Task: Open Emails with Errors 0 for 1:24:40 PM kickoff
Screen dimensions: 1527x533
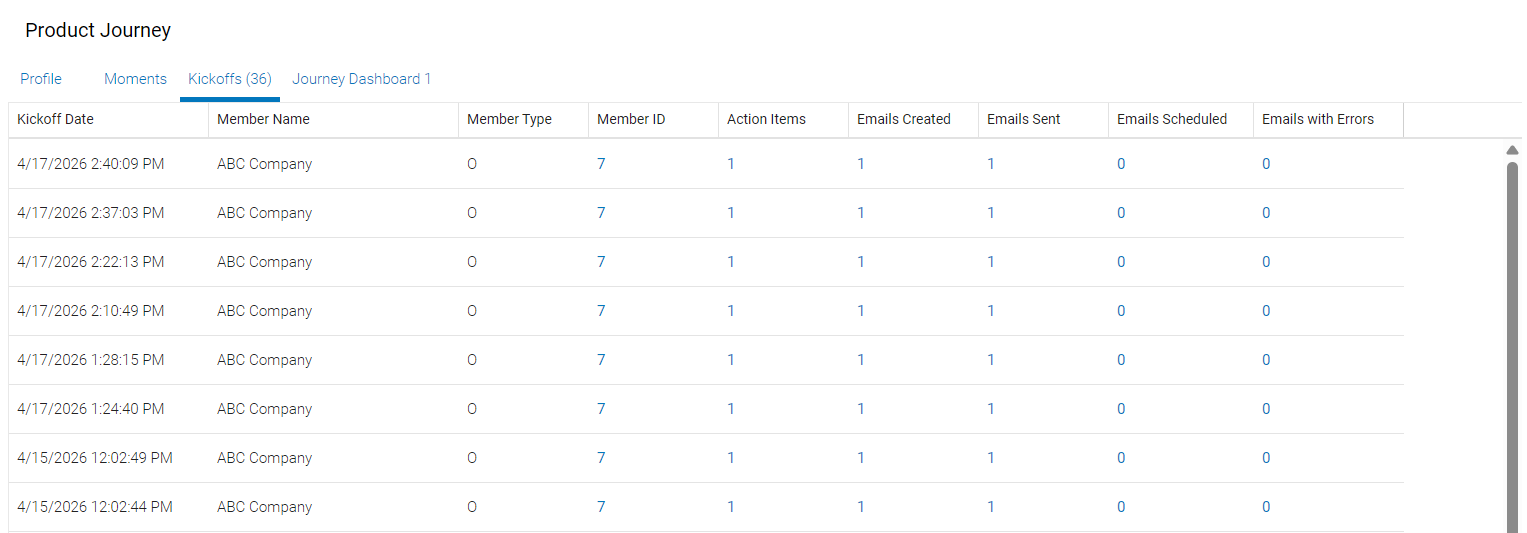Action: tap(1266, 409)
